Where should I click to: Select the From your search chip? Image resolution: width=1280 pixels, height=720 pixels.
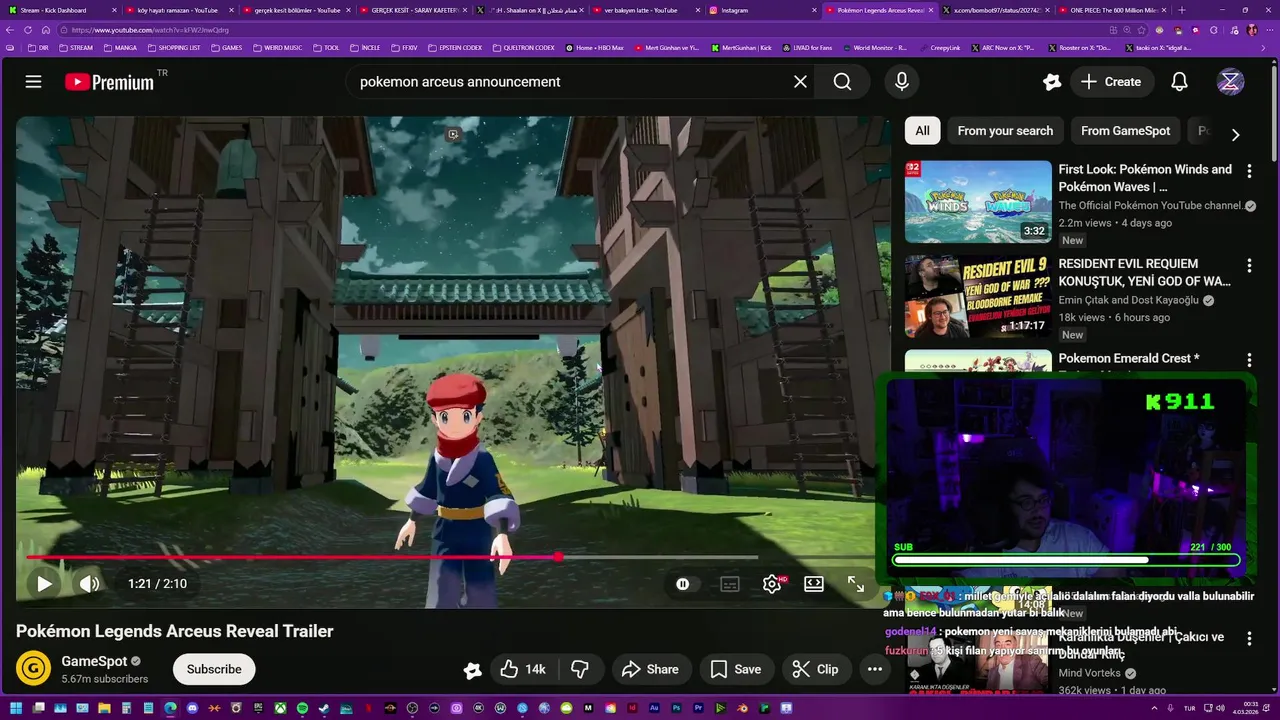[x=1005, y=131]
